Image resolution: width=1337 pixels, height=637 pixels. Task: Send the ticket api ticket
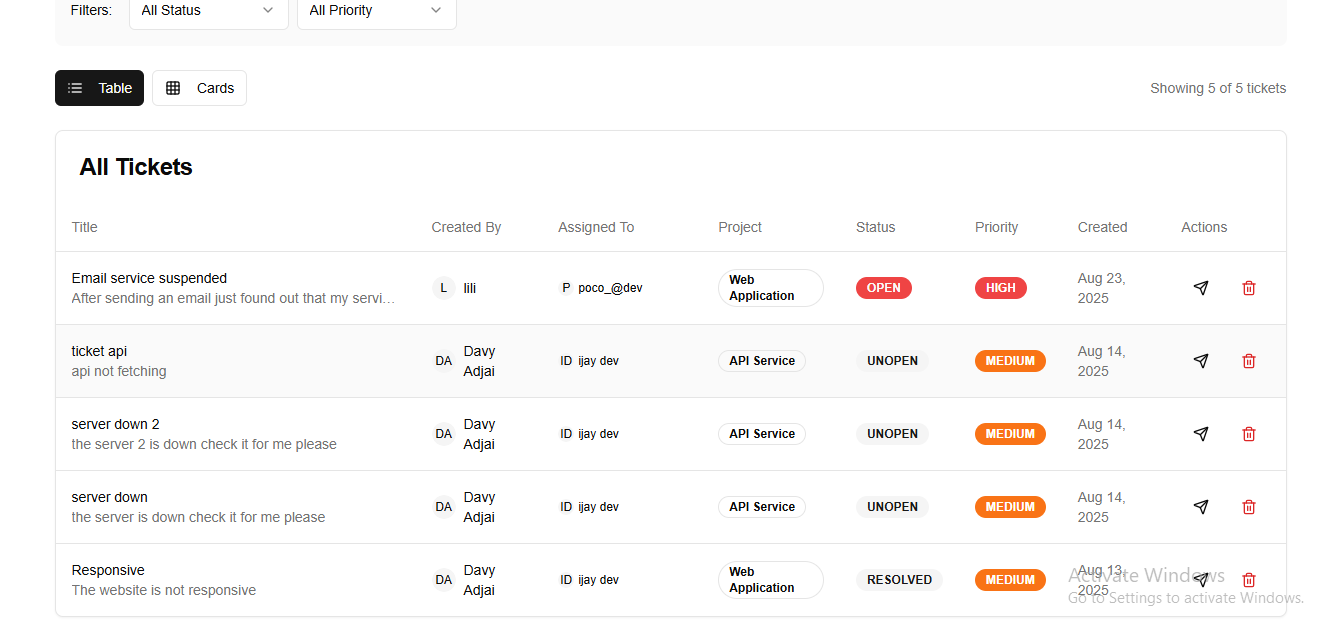point(1201,360)
